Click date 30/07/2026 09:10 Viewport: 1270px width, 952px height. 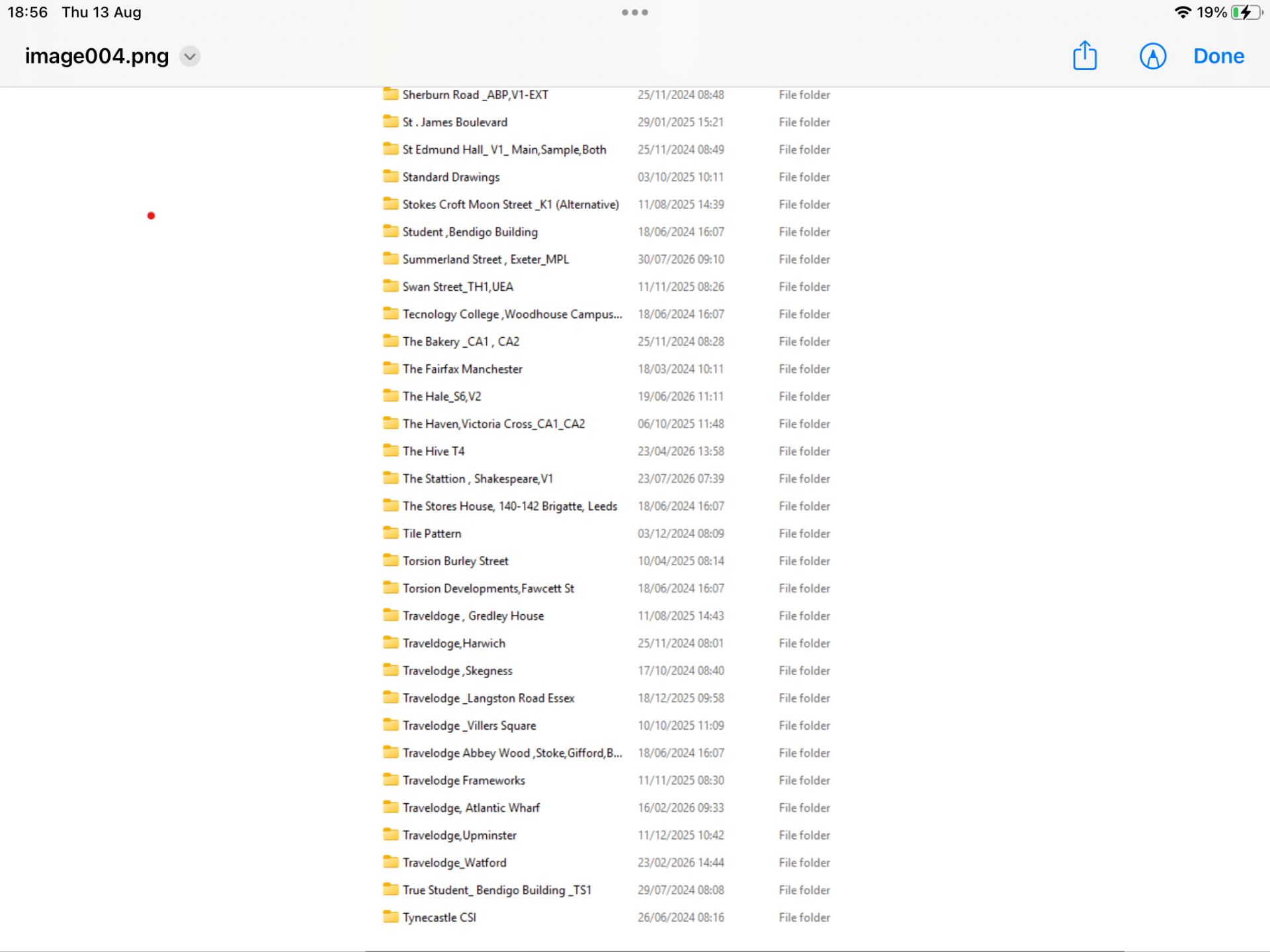point(681,259)
